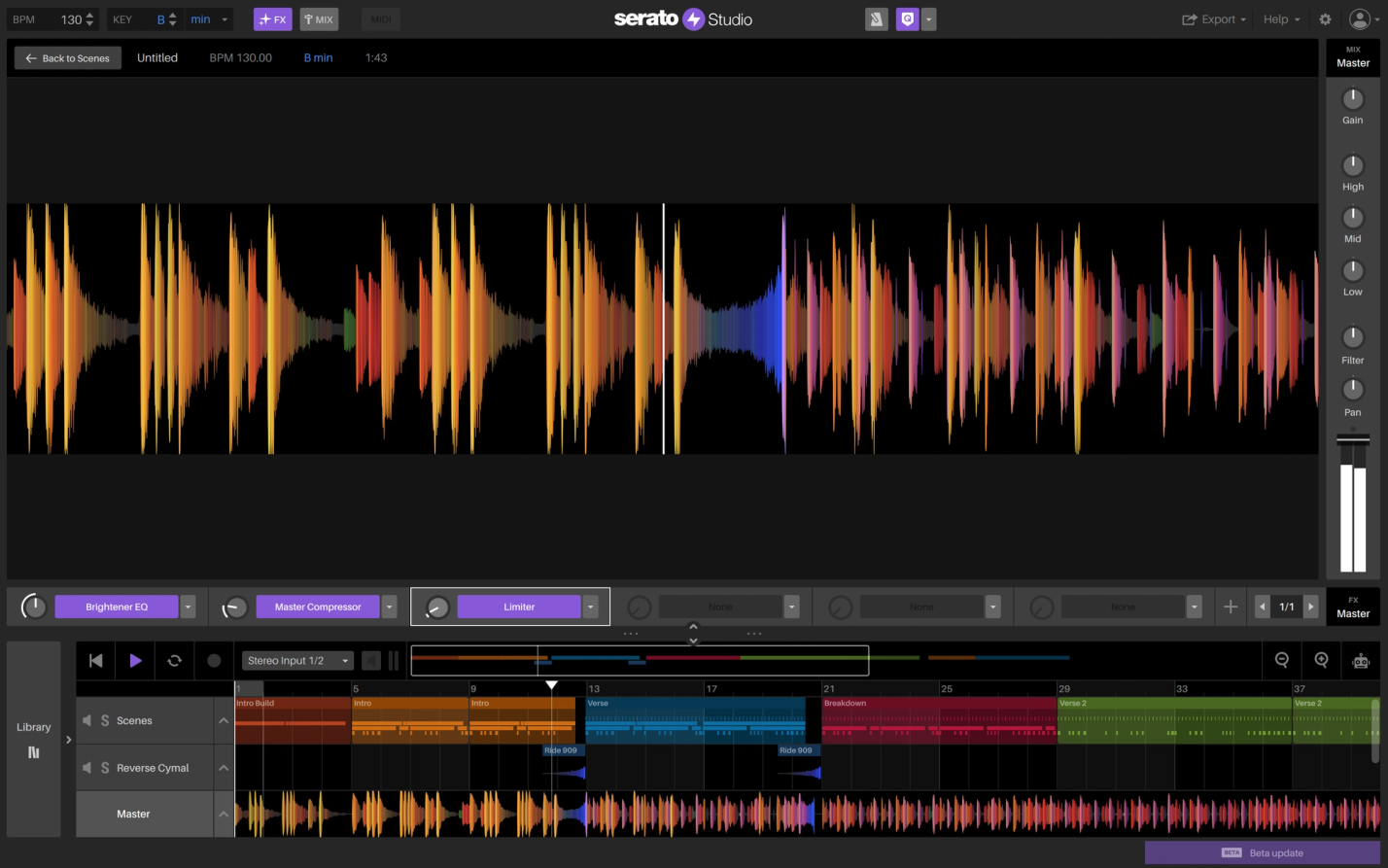1388x868 pixels.
Task: Click Back to Scenes
Action: pos(67,57)
